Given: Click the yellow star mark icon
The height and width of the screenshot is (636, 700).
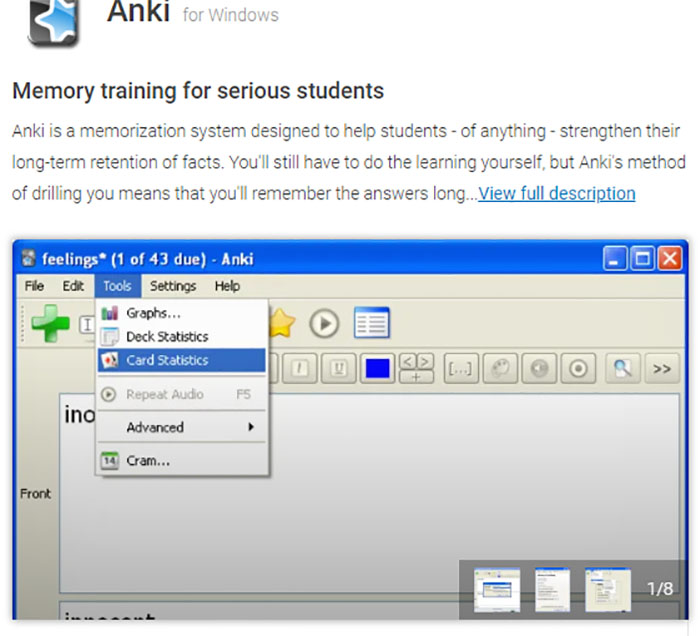Looking at the screenshot, I should pos(282,323).
